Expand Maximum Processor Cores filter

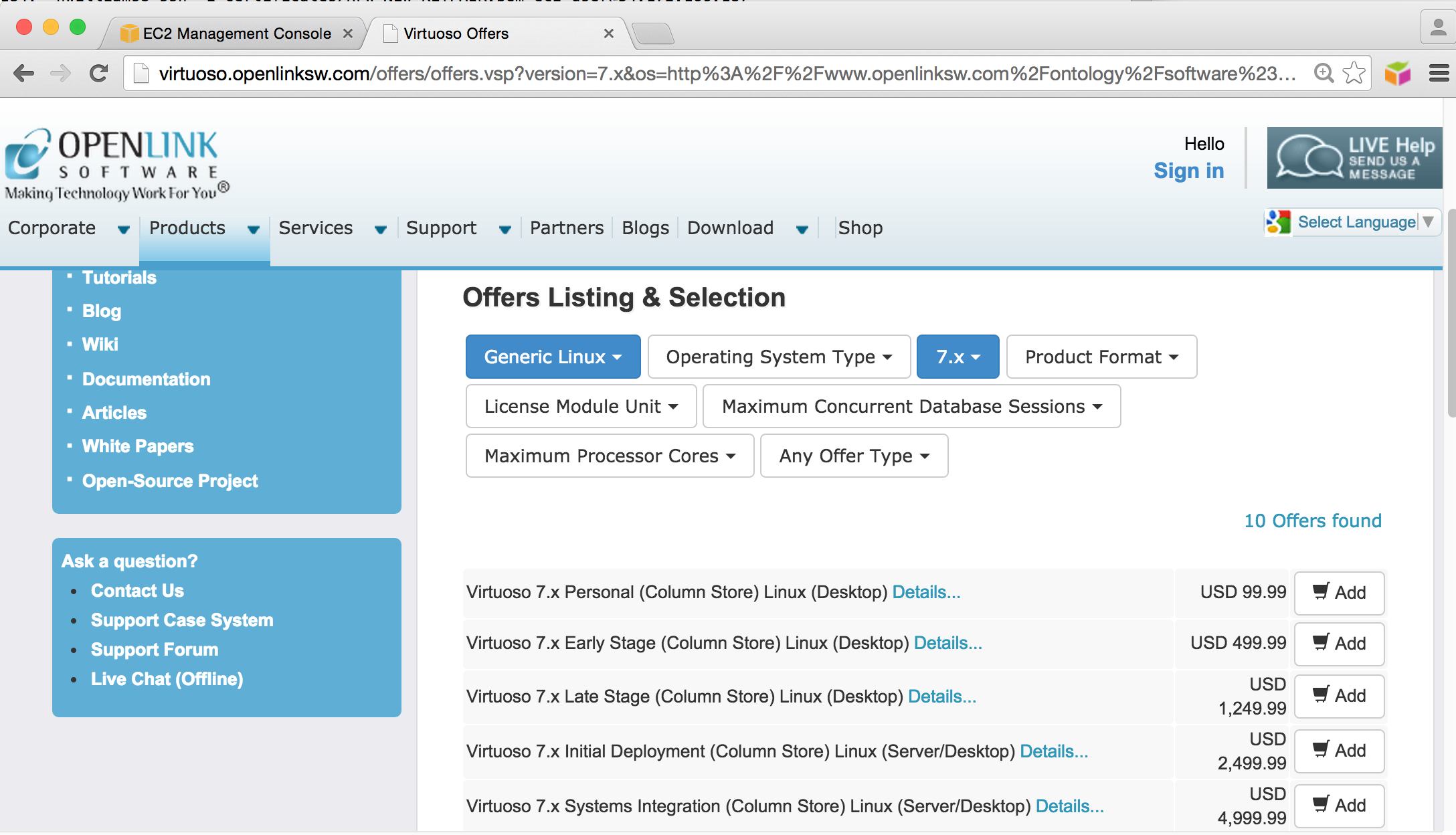(610, 456)
